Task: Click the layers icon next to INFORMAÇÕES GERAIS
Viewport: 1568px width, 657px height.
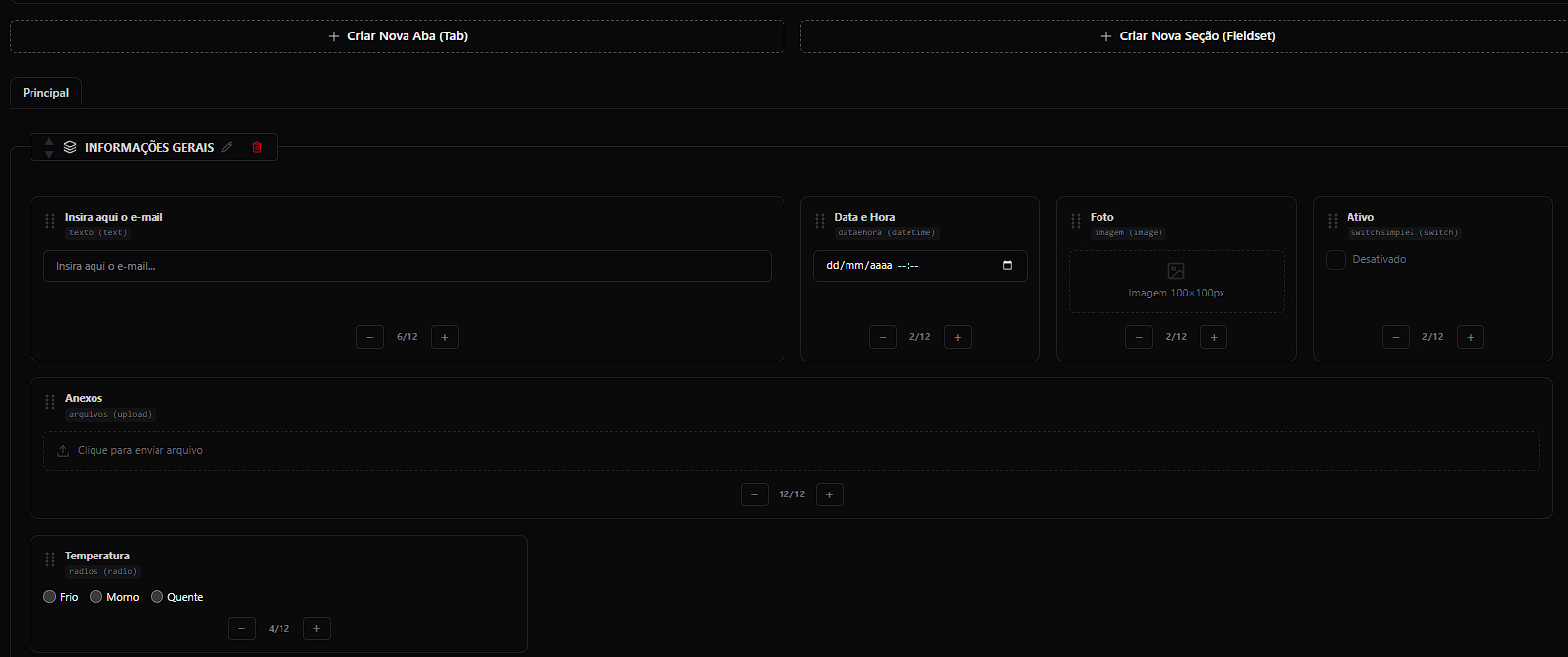Action: point(70,147)
